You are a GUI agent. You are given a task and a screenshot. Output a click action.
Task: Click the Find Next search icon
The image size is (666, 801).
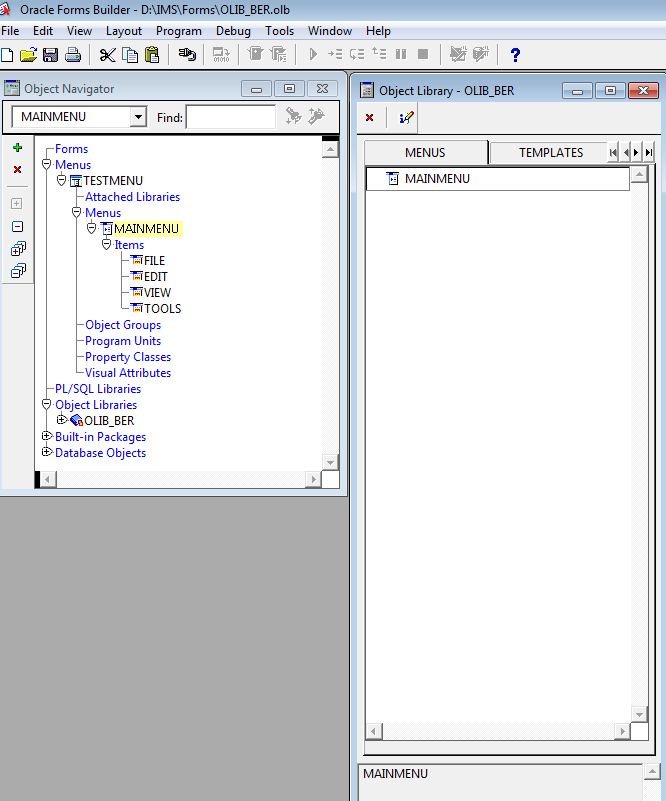pos(293,116)
